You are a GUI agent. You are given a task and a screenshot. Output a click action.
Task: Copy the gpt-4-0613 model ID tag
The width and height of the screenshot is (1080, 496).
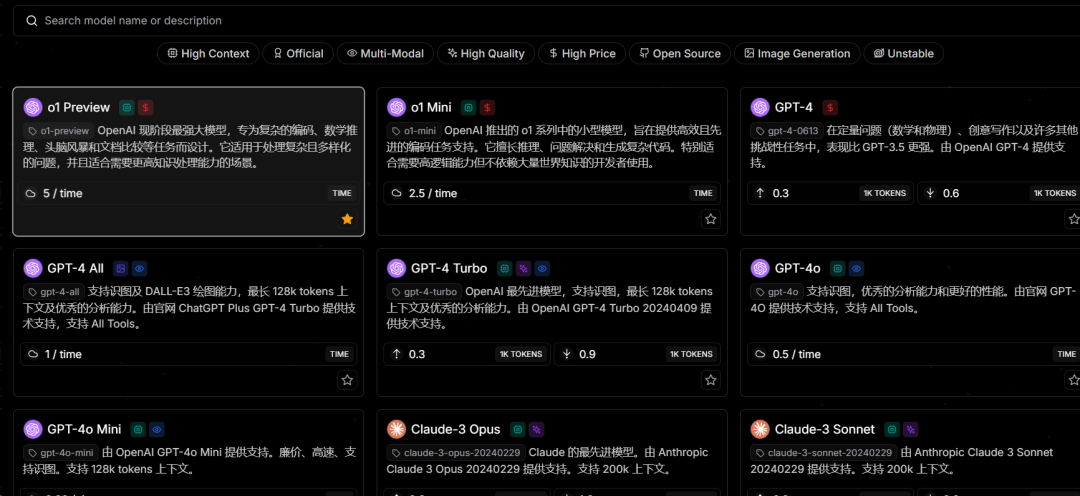[787, 130]
